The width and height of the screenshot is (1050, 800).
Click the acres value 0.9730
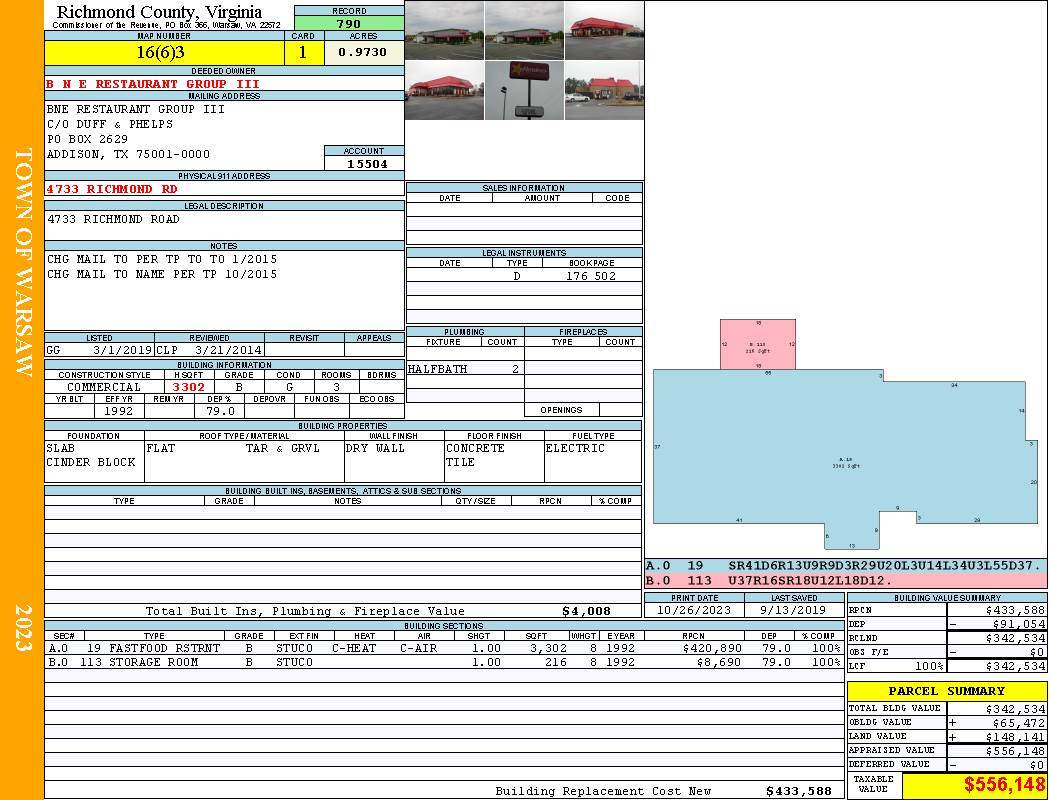[363, 52]
